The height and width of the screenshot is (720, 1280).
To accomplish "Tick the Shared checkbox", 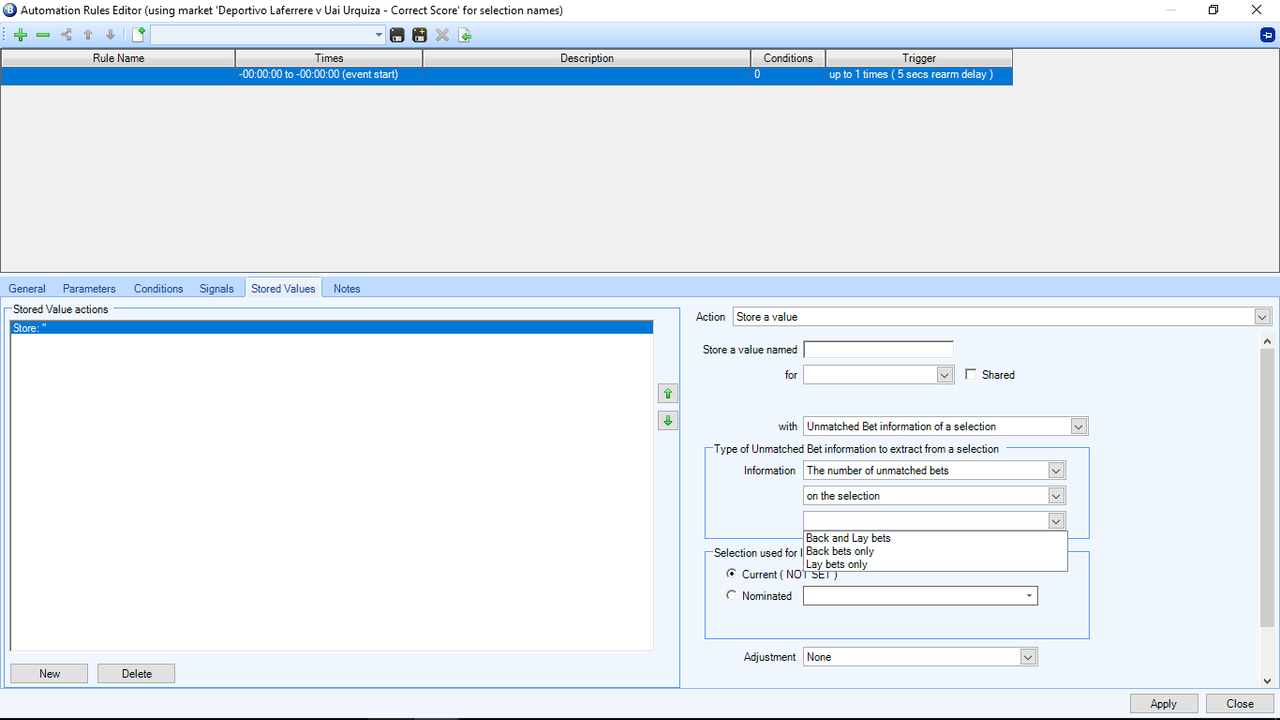I will 971,374.
